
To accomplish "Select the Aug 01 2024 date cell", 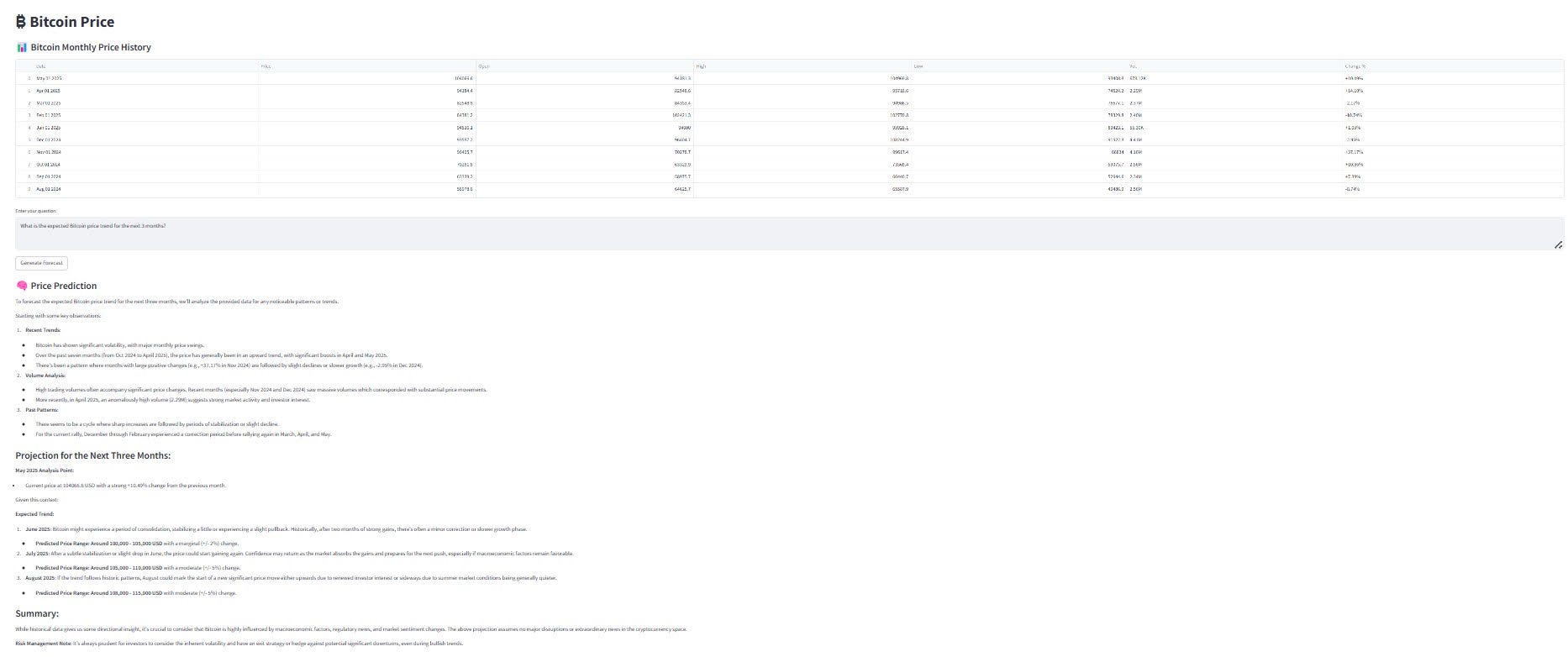I will pyautogui.click(x=145, y=189).
